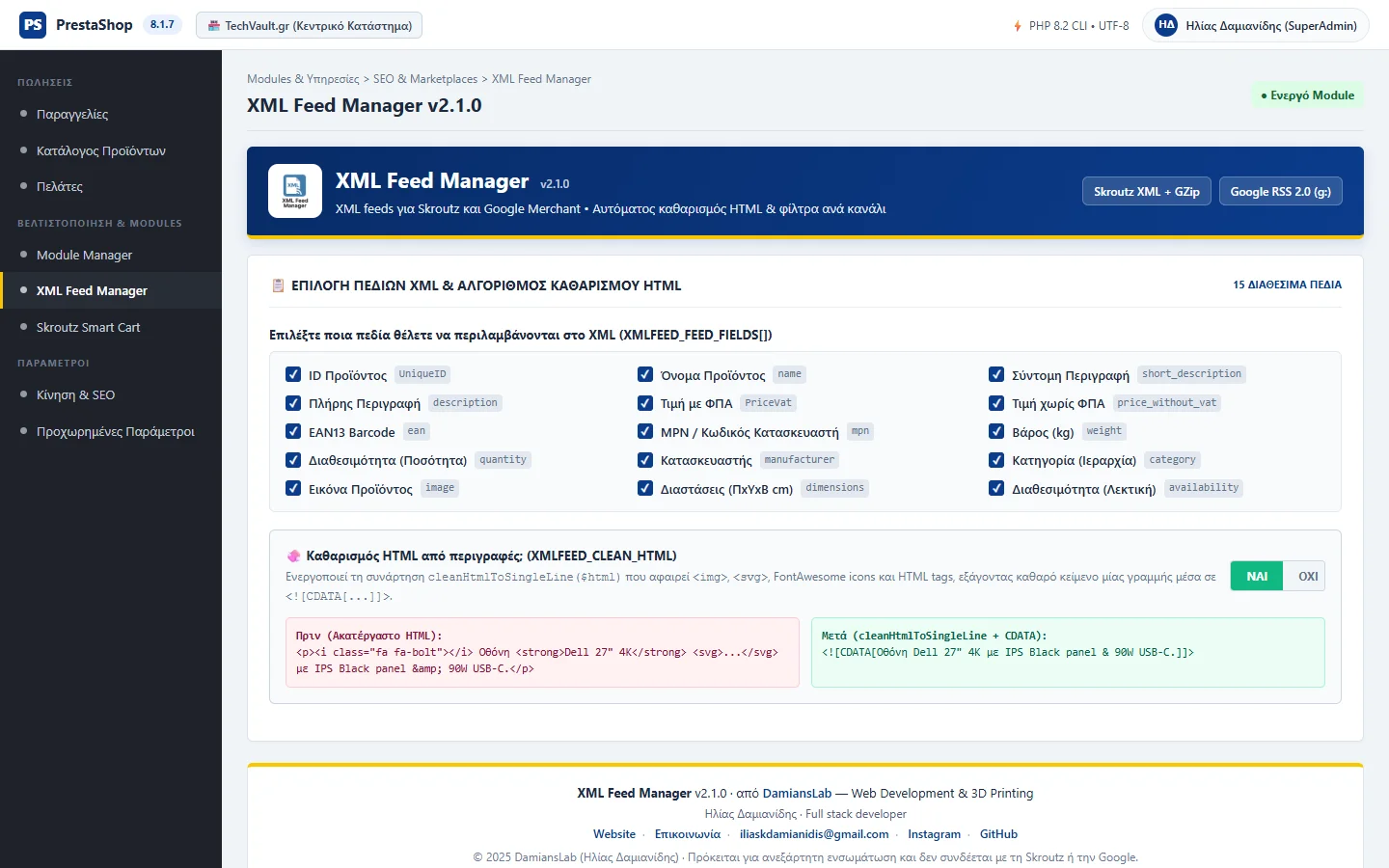Follow the SEO & Marketplaces breadcrumb link

(x=425, y=79)
